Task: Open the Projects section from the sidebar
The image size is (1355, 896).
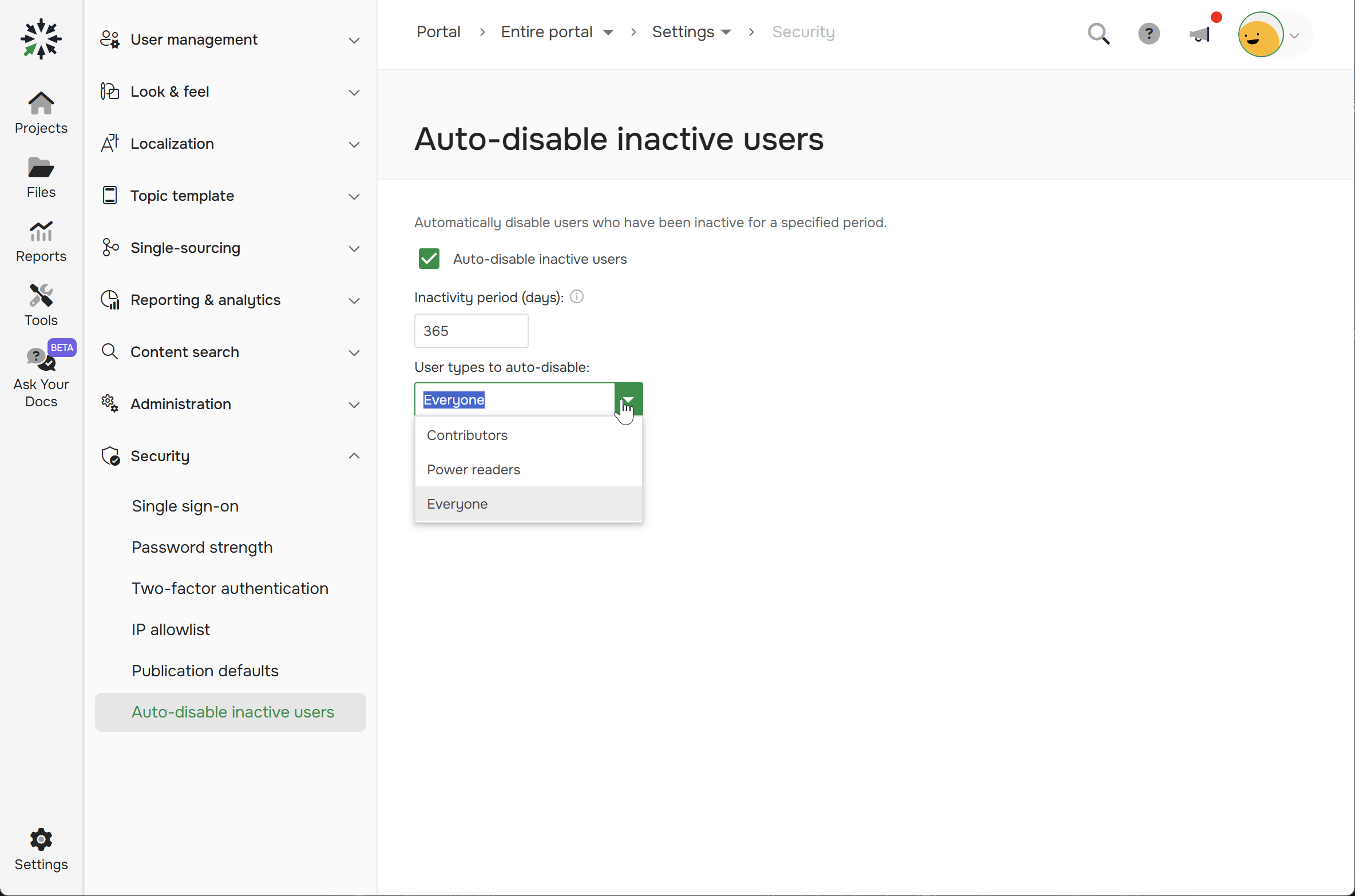Action: coord(41,113)
